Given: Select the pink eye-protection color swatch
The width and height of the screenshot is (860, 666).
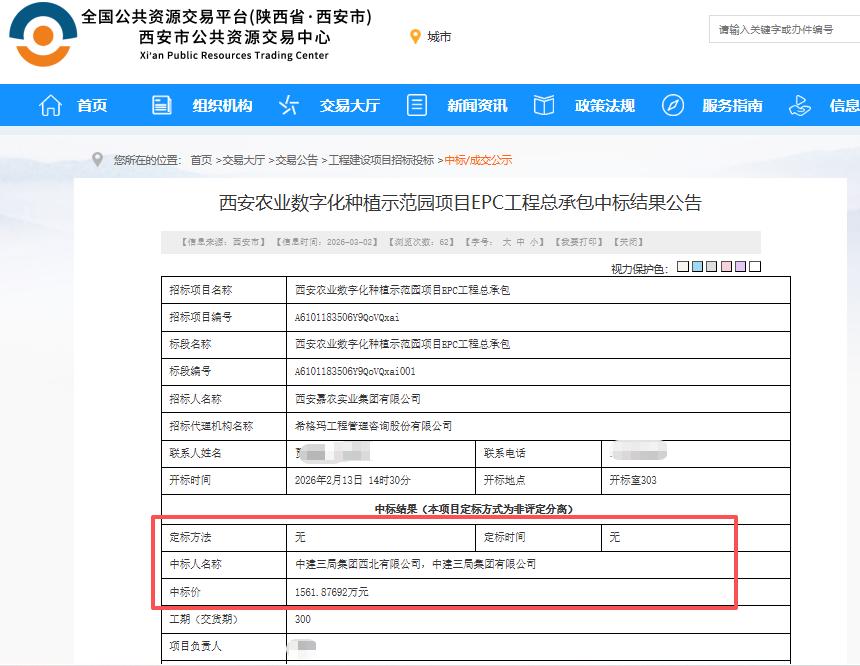Looking at the screenshot, I should (724, 266).
